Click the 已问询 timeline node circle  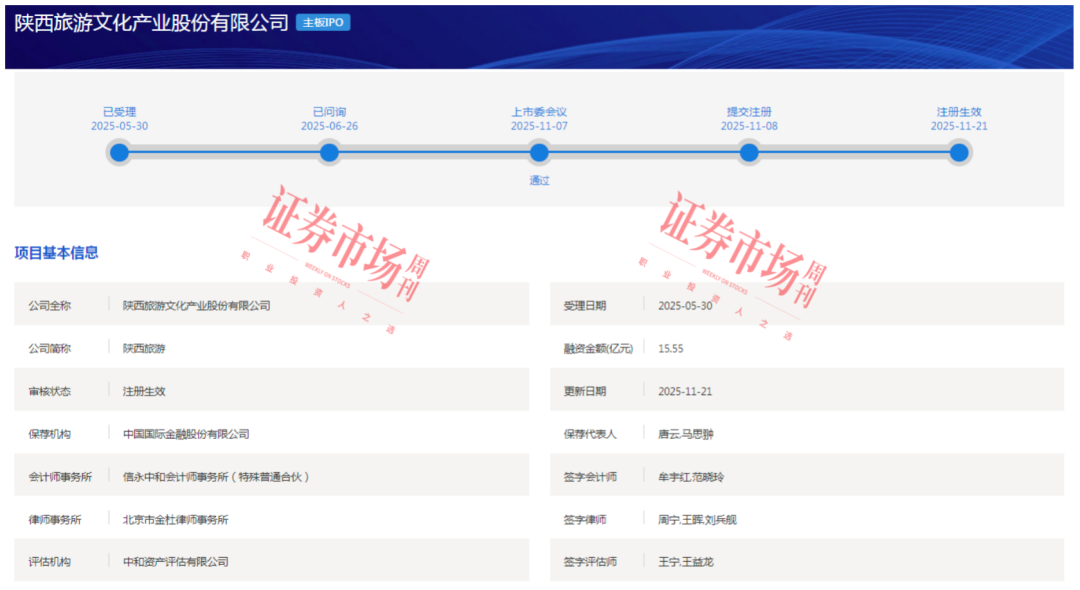[329, 153]
